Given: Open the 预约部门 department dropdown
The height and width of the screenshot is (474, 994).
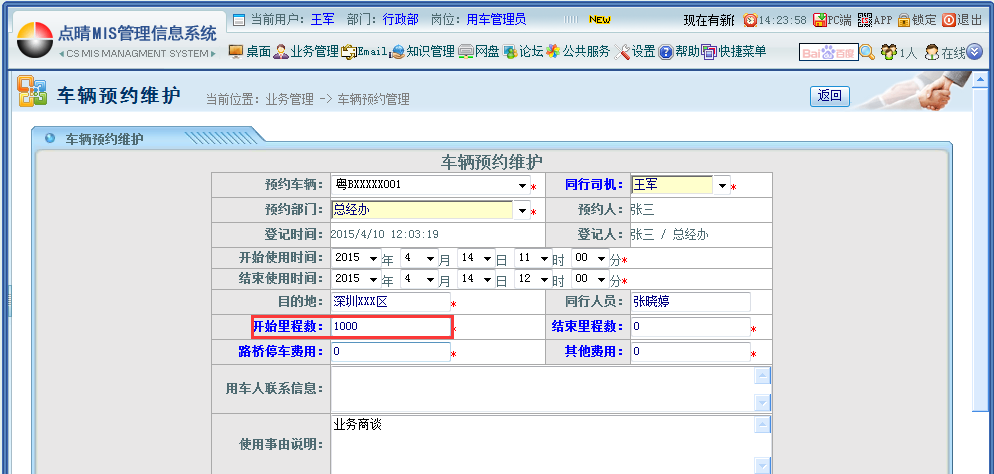Looking at the screenshot, I should pyautogui.click(x=521, y=210).
